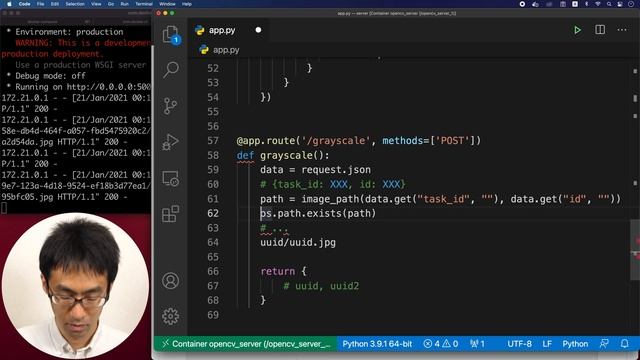This screenshot has width=640, height=360.
Task: Click the feedback icon in status bar
Action: (604, 344)
